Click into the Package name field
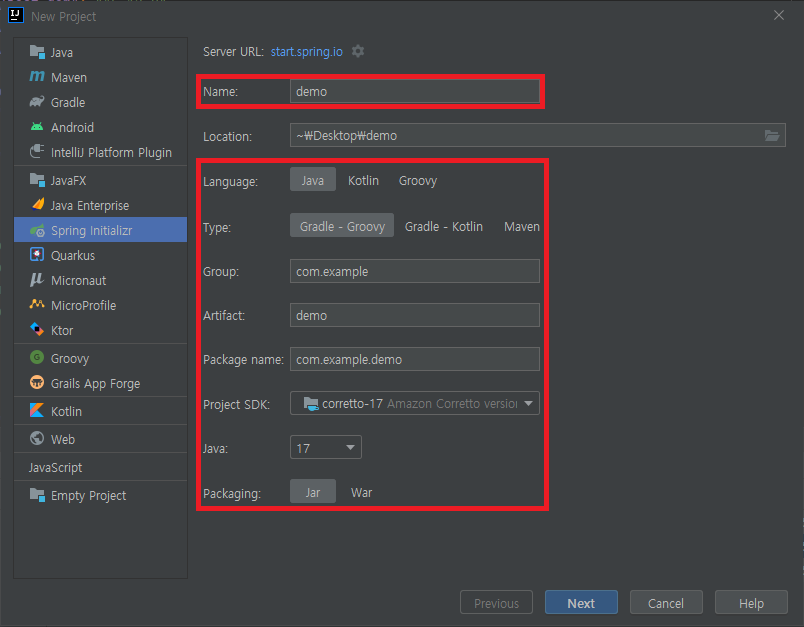The height and width of the screenshot is (627, 804). click(414, 359)
